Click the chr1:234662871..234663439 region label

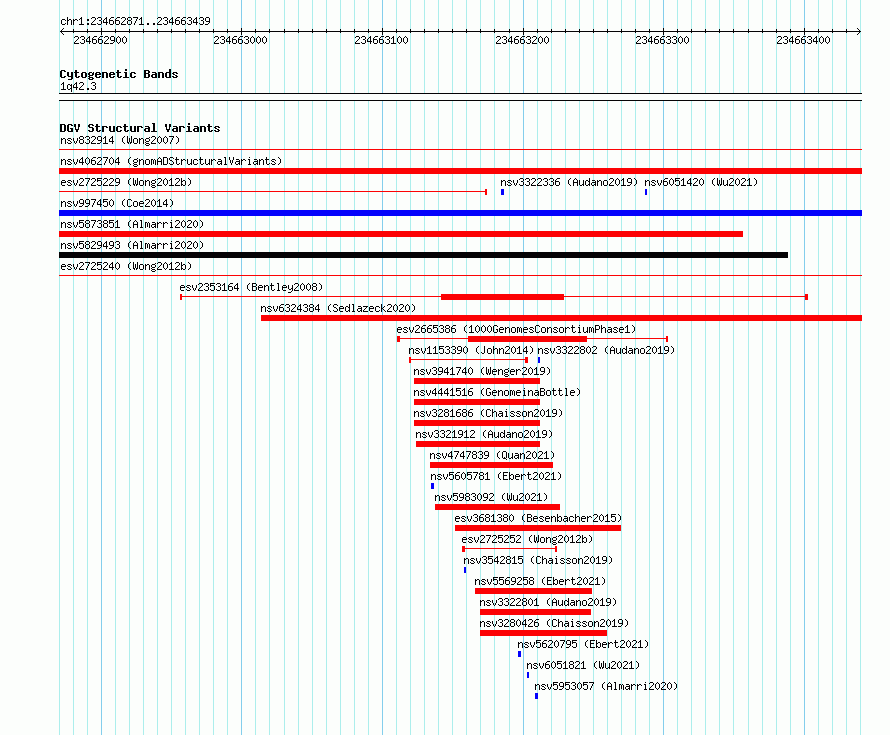pyautogui.click(x=135, y=21)
